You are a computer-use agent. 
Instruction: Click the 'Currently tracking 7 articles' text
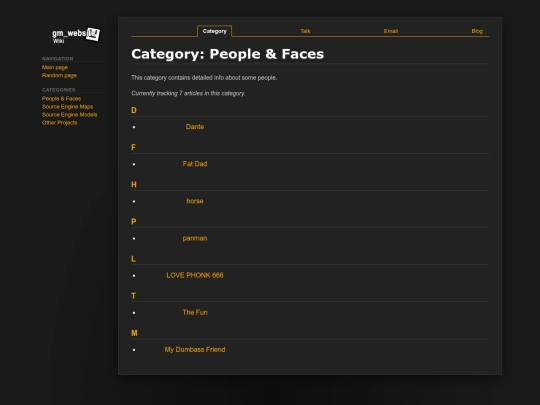[188, 93]
